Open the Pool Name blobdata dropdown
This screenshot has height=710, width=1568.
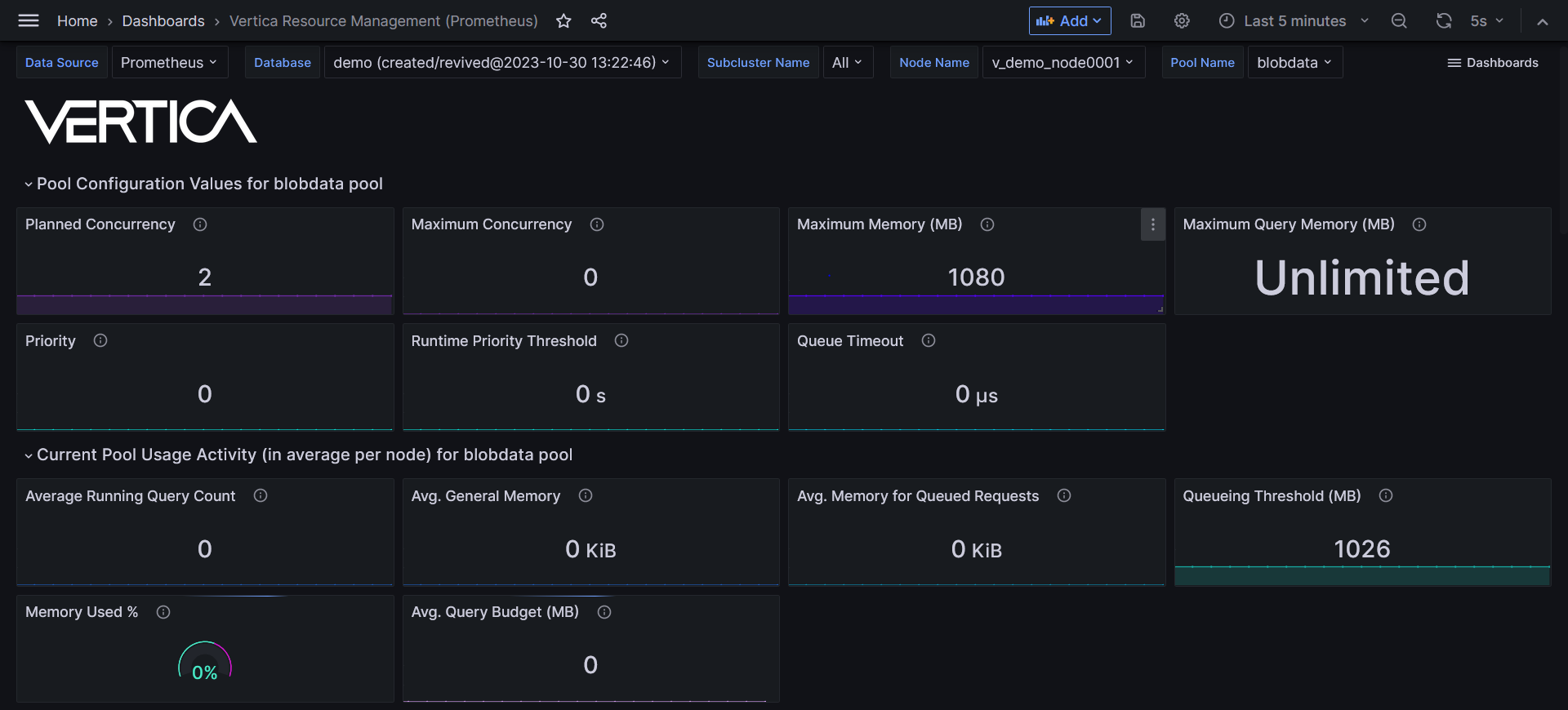coord(1294,63)
